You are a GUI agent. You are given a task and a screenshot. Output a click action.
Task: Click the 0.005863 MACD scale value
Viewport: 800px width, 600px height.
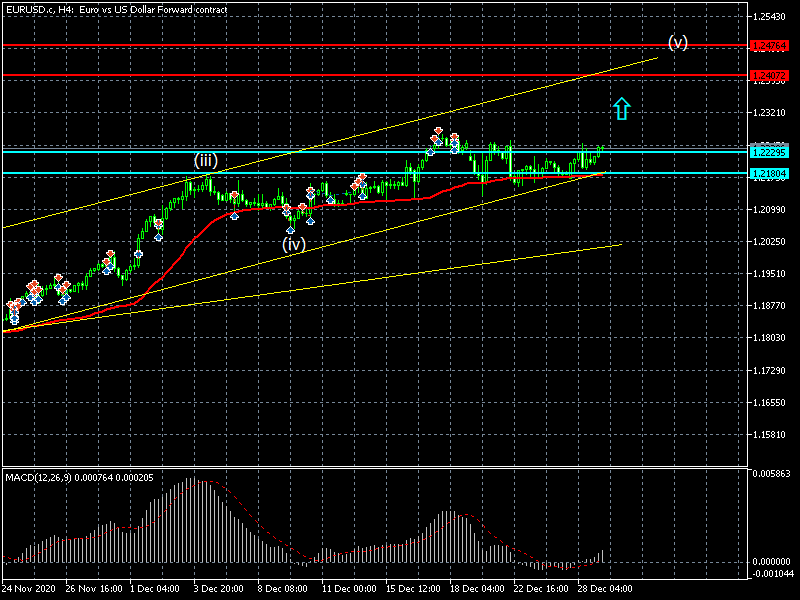(x=772, y=474)
